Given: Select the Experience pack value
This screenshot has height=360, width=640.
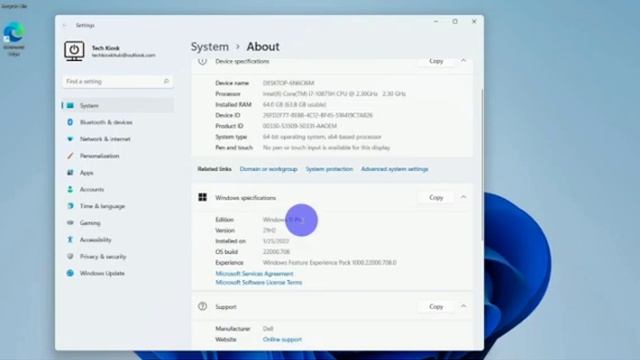Looking at the screenshot, I should (329, 262).
